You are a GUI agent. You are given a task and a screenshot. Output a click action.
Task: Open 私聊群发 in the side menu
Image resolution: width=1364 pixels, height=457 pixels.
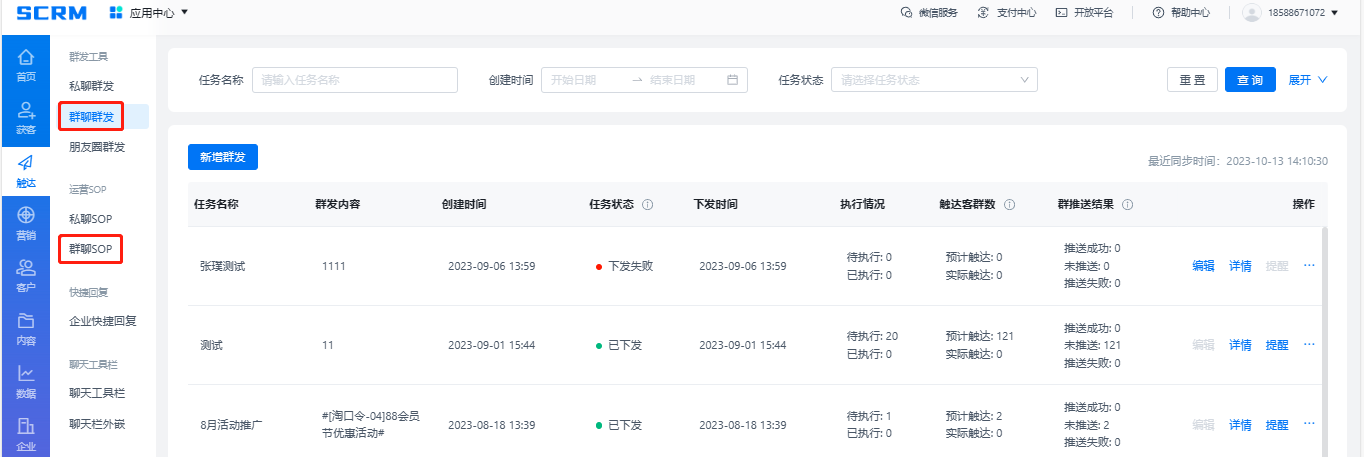91,86
